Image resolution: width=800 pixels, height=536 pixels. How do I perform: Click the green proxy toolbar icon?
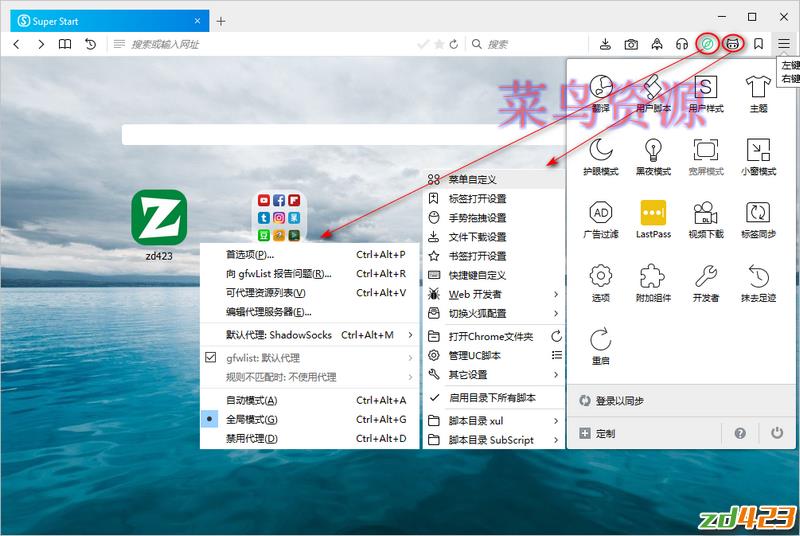[708, 44]
